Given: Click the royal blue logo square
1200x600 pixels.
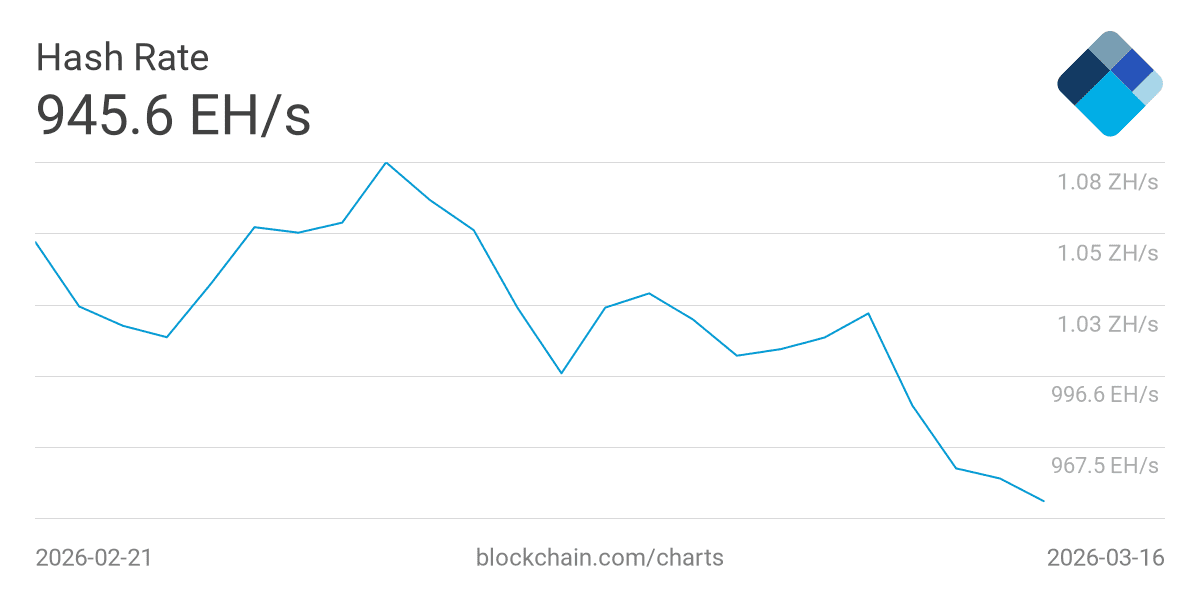Looking at the screenshot, I should [1132, 69].
